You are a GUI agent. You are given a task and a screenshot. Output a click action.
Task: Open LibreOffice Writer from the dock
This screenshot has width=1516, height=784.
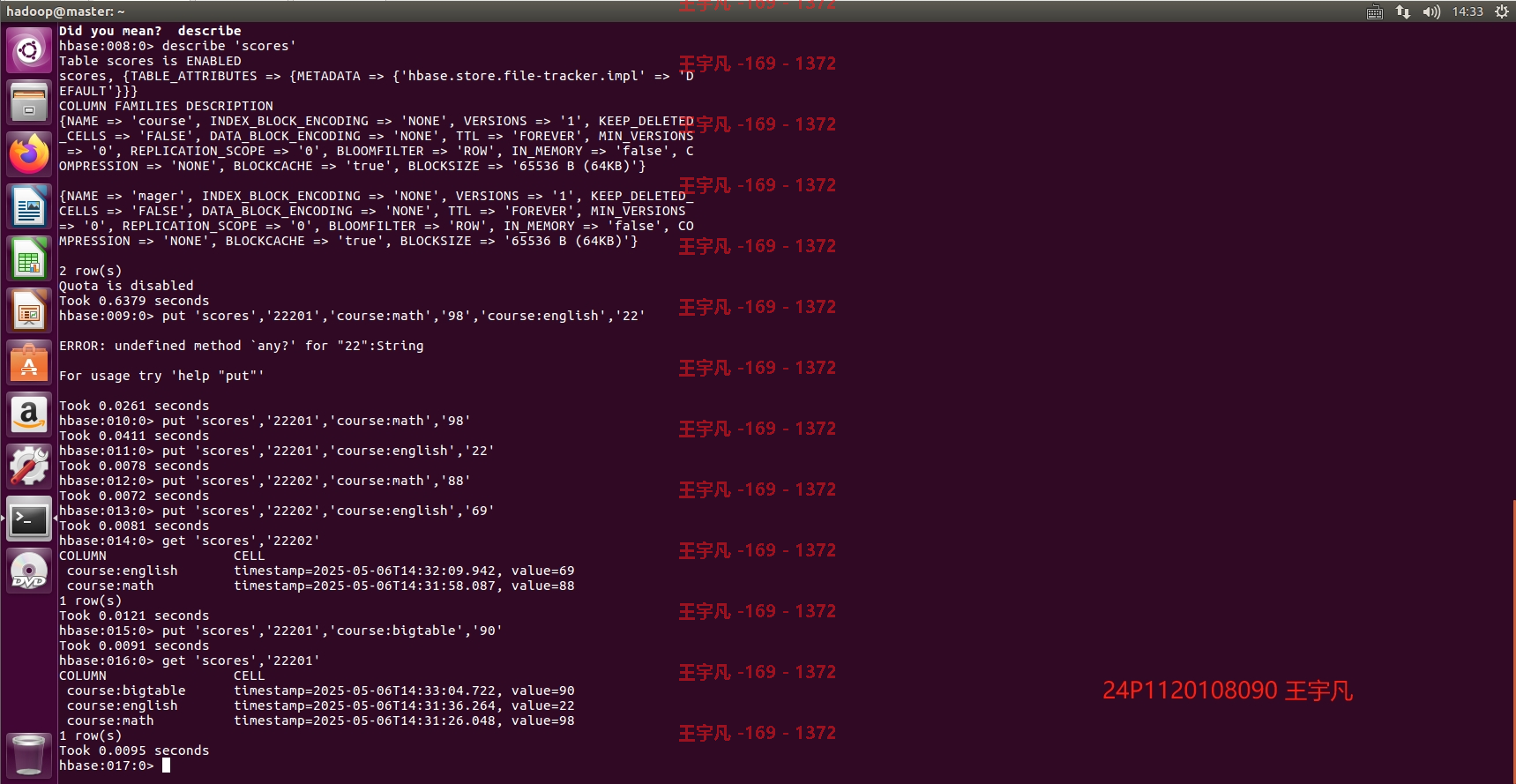(x=29, y=206)
